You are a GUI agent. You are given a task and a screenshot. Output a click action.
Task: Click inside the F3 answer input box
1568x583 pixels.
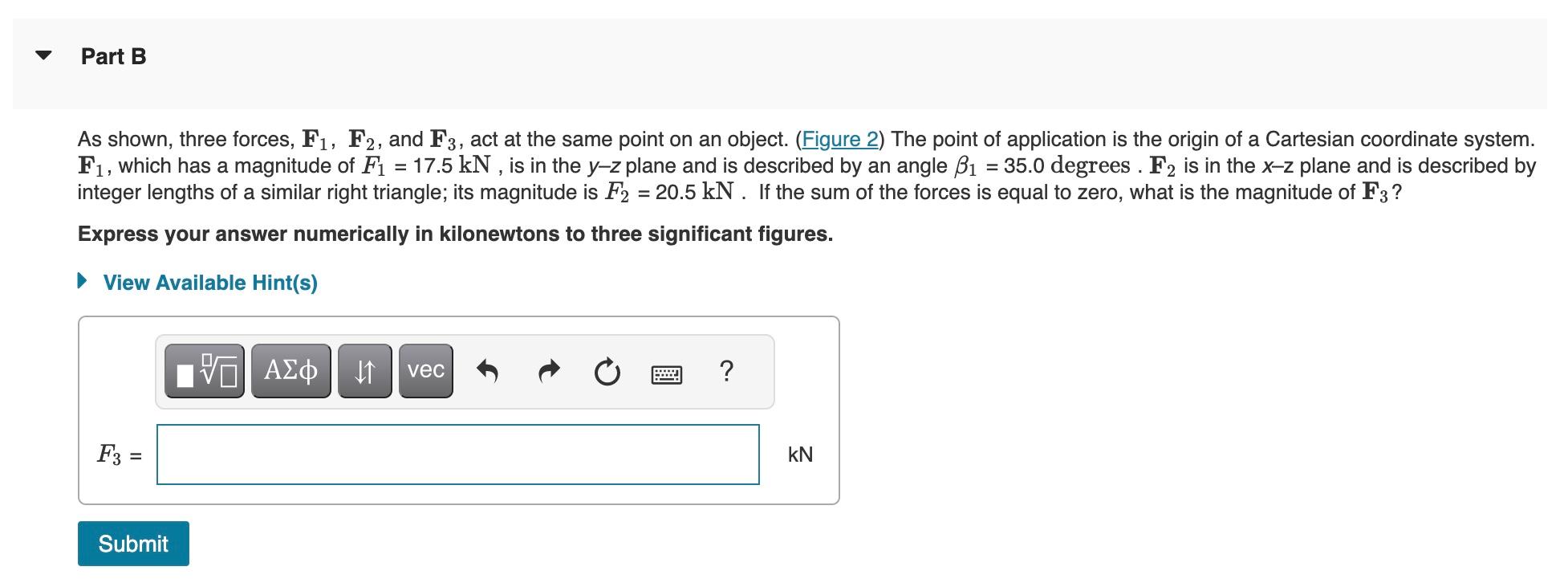457,454
